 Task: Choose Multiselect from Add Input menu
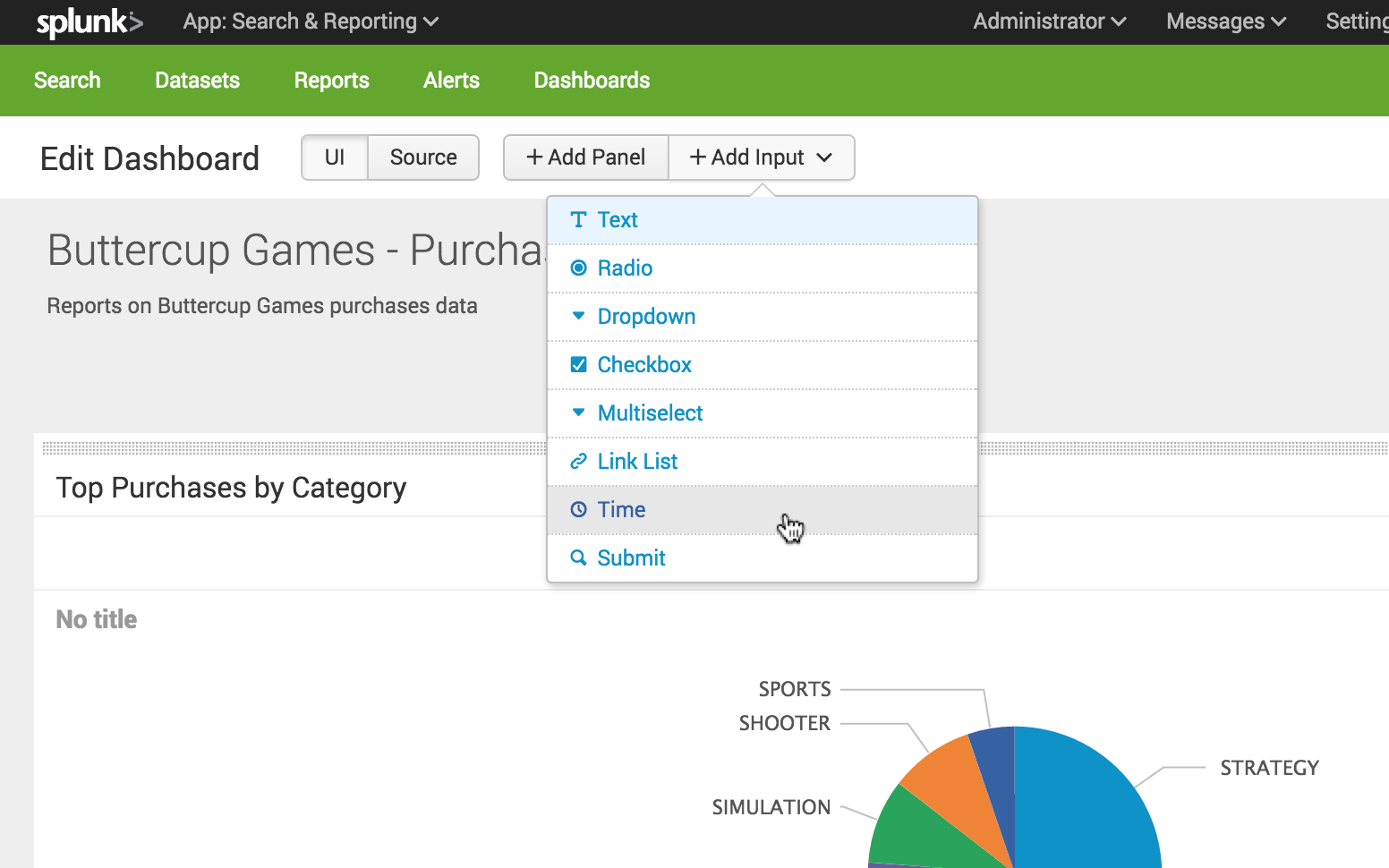[763, 413]
